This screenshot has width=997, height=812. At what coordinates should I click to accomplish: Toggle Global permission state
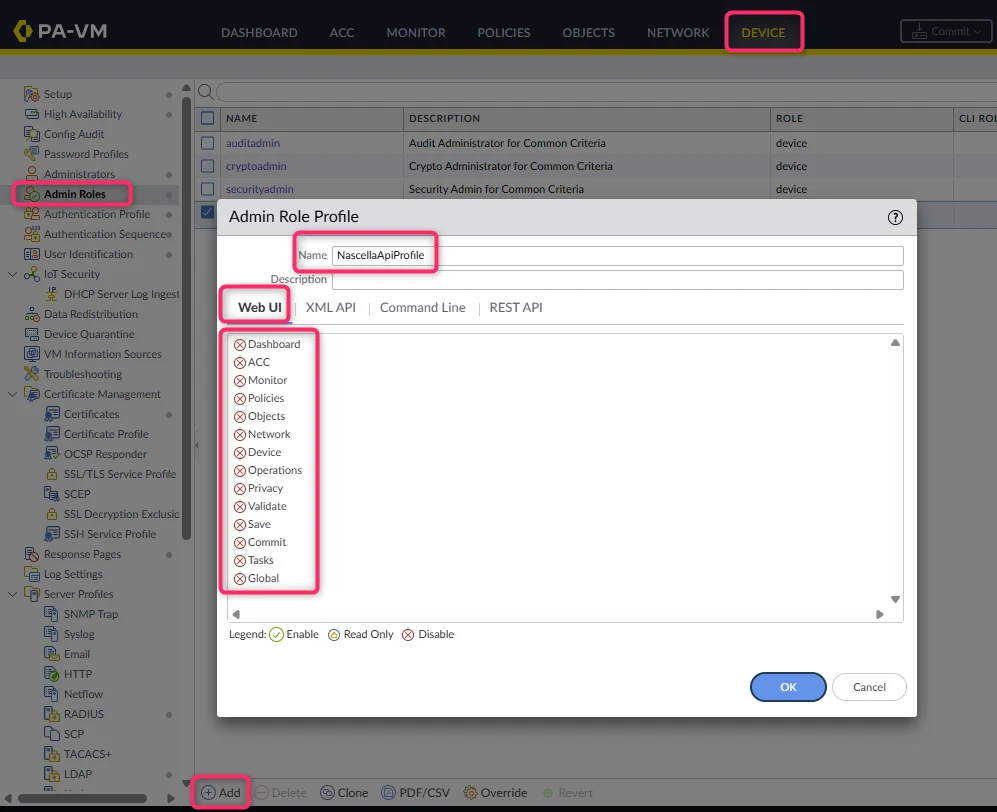coord(240,579)
